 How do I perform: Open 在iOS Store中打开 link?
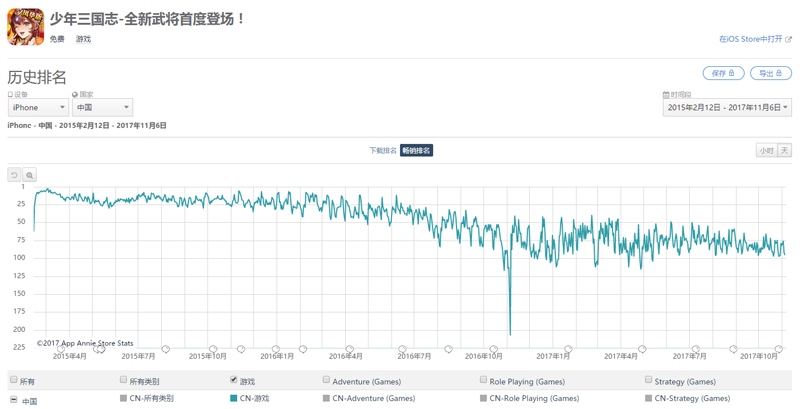tap(751, 39)
